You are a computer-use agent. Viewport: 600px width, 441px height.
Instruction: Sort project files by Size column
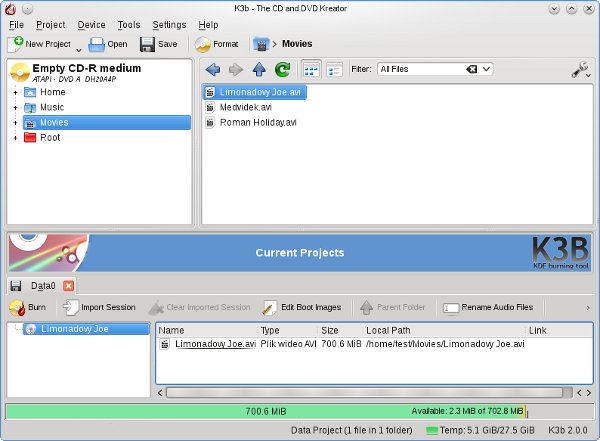click(x=341, y=330)
